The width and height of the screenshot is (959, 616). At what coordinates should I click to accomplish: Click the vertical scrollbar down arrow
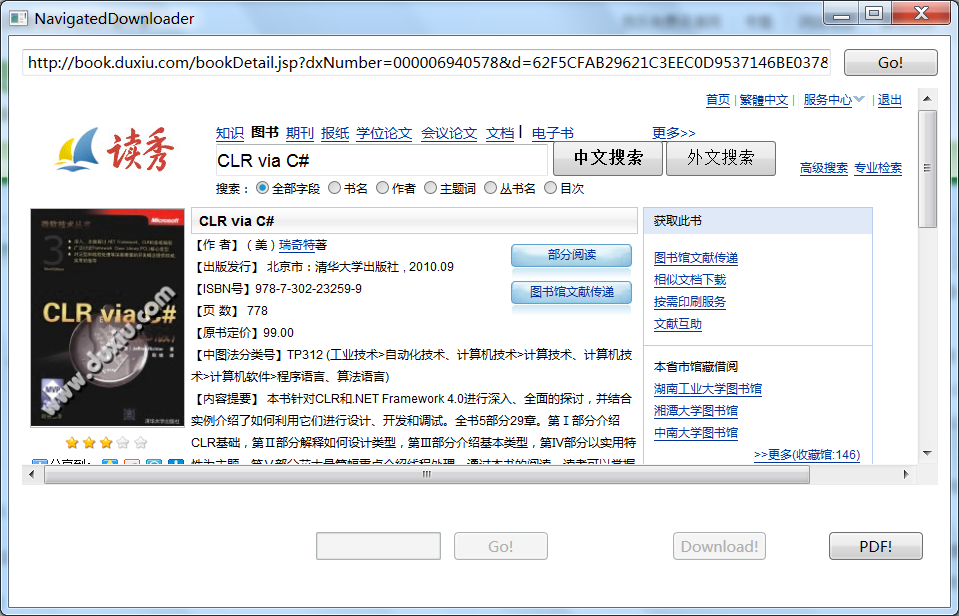[x=927, y=453]
